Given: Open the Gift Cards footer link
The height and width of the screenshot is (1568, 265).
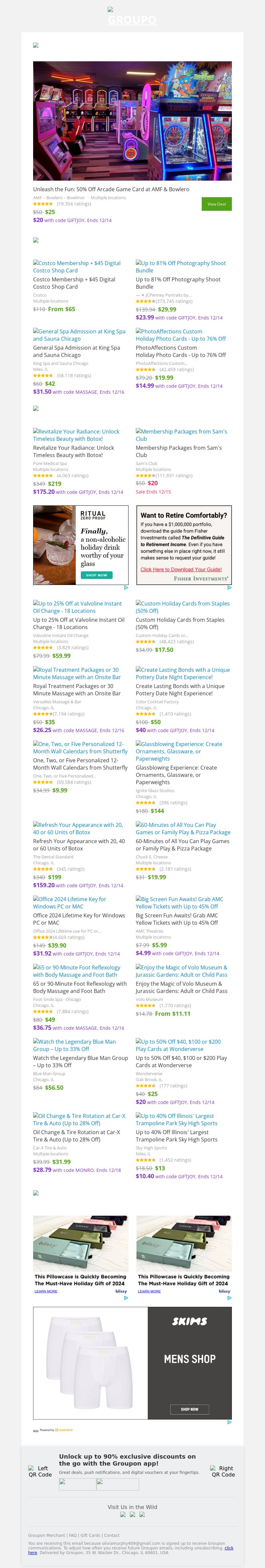Looking at the screenshot, I should pos(90,1535).
